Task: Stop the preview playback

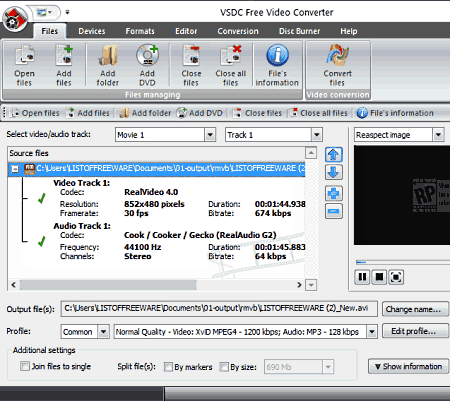Action: pyautogui.click(x=379, y=277)
